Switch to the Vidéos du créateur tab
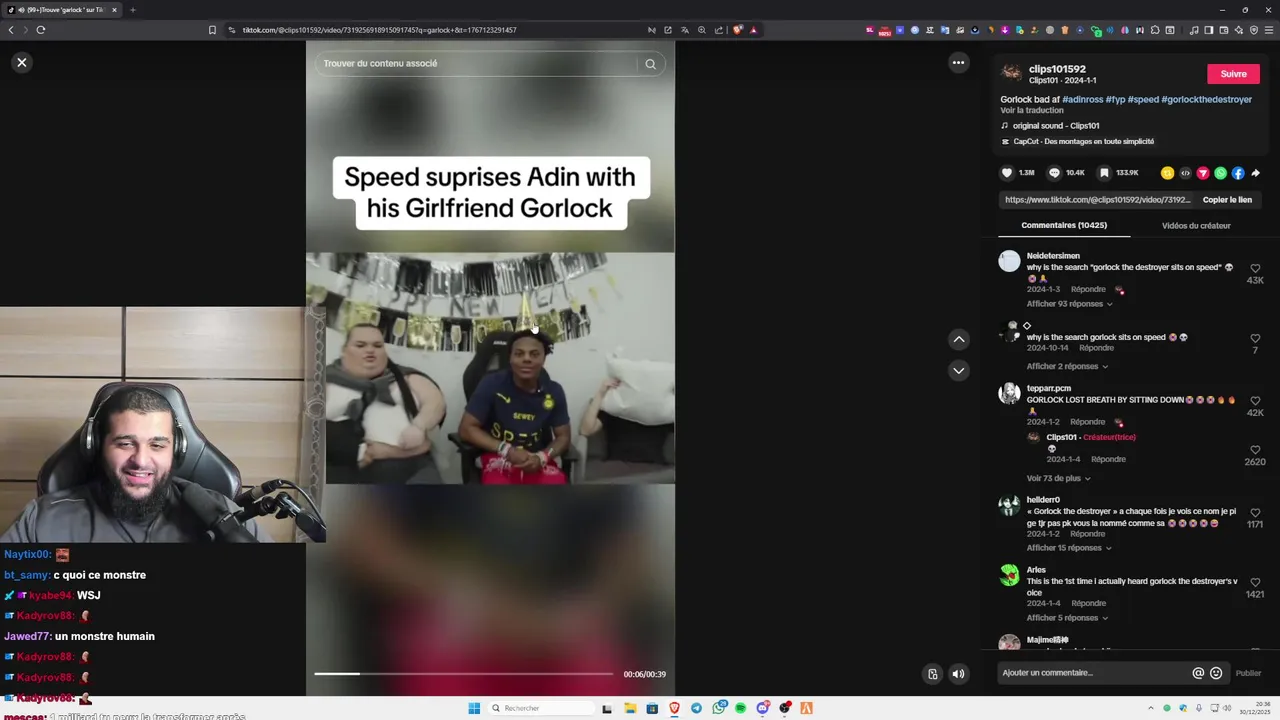Image resolution: width=1280 pixels, height=720 pixels. (1196, 226)
